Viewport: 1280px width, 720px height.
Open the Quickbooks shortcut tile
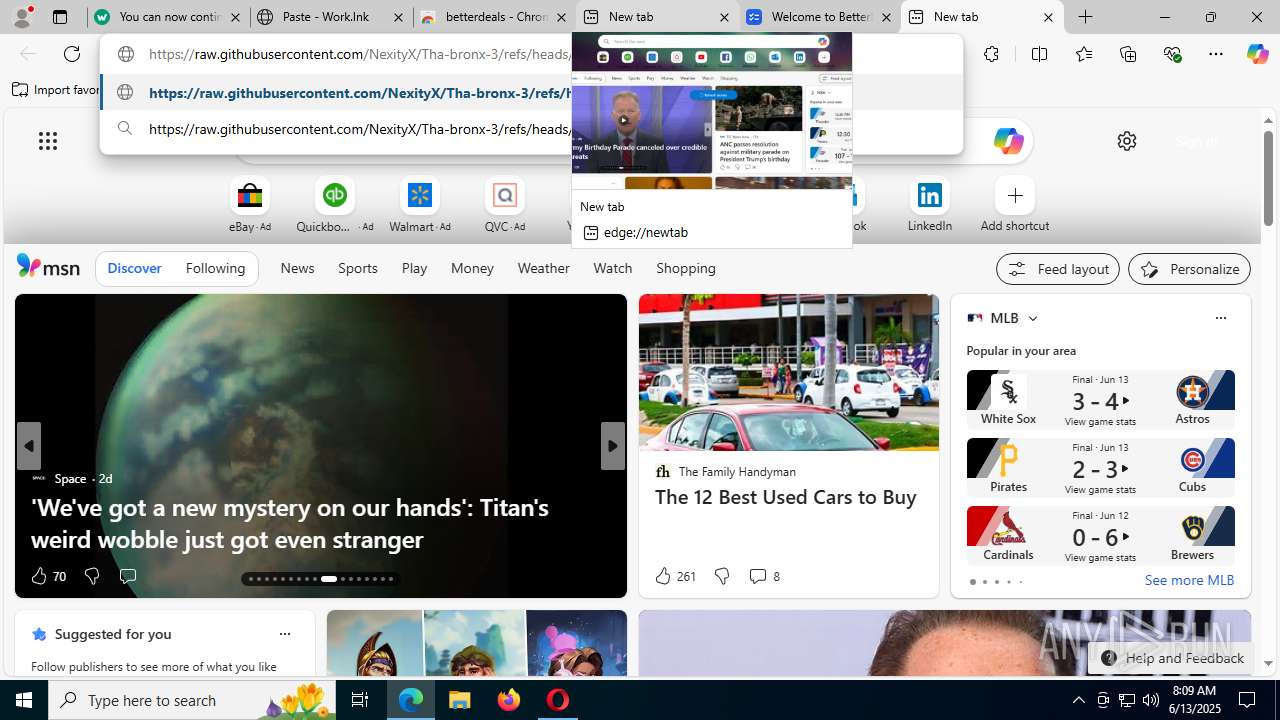(x=335, y=204)
